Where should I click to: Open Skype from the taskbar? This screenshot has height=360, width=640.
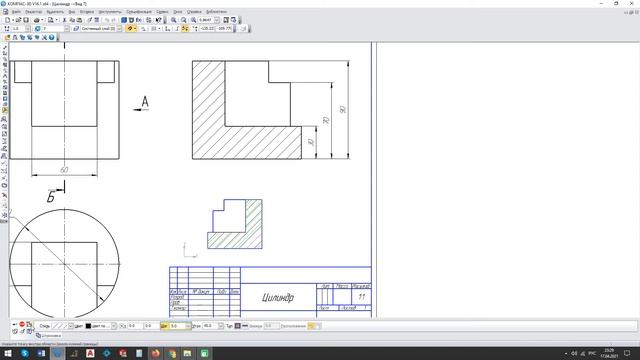[24, 353]
